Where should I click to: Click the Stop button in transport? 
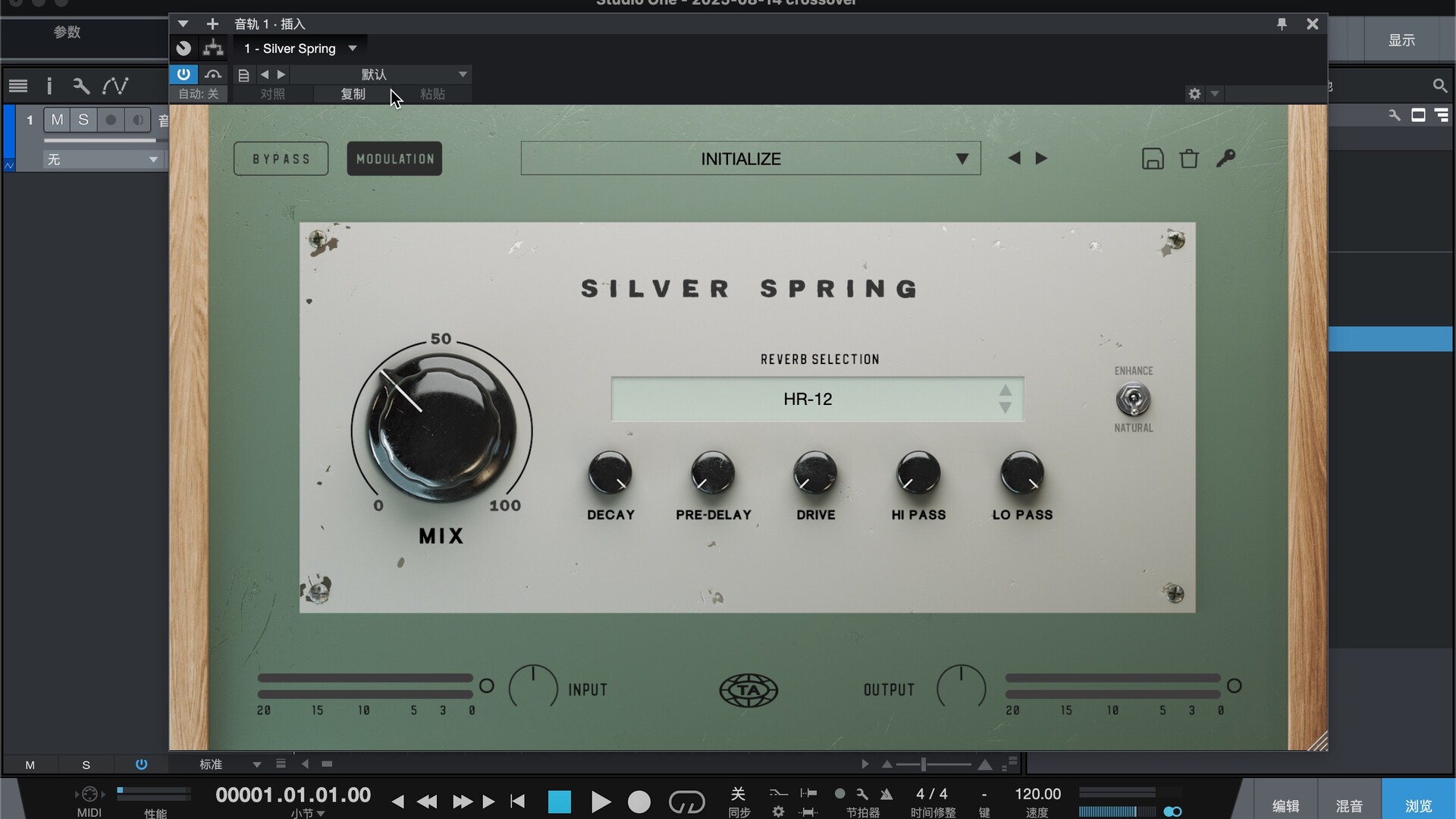pyautogui.click(x=559, y=802)
